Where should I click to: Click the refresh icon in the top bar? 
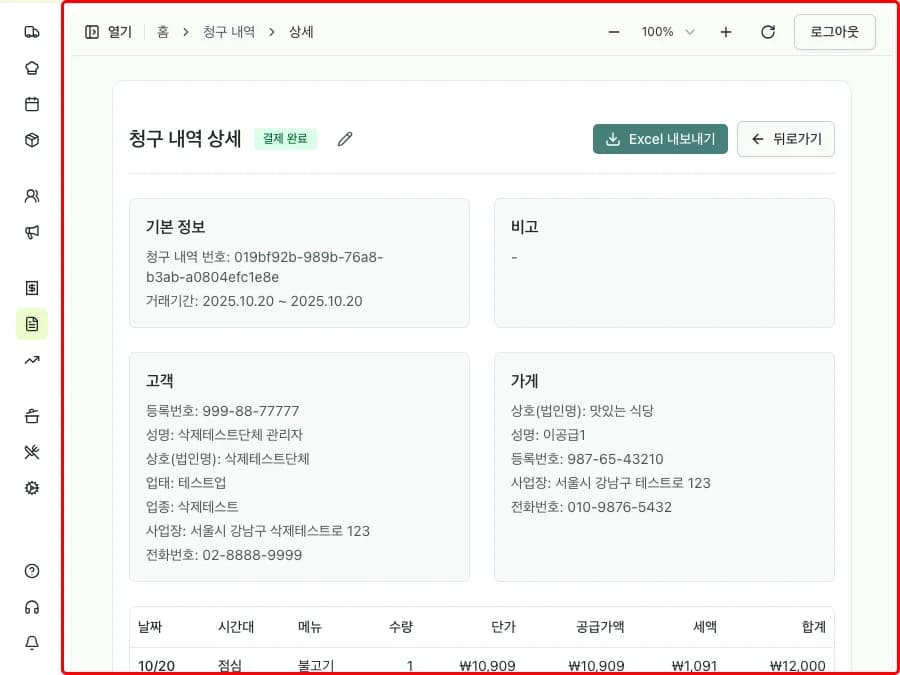coord(767,31)
